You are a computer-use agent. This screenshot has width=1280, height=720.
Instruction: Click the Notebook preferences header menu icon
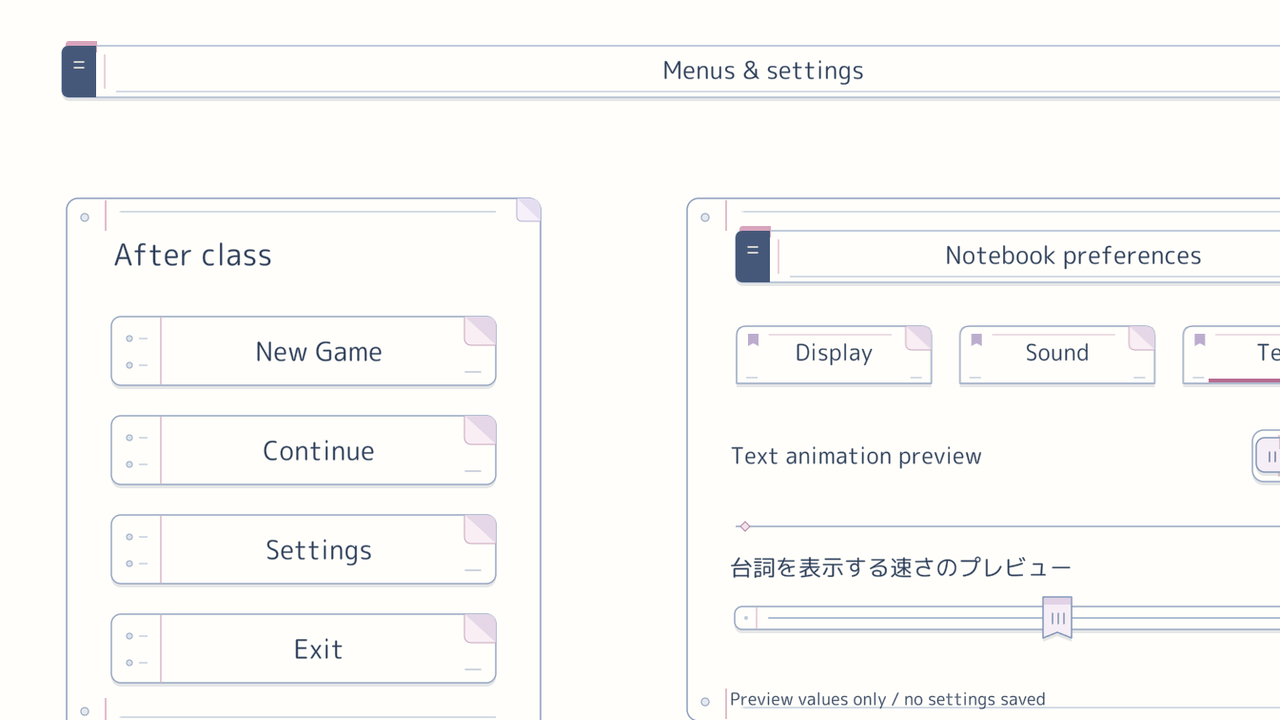click(753, 255)
